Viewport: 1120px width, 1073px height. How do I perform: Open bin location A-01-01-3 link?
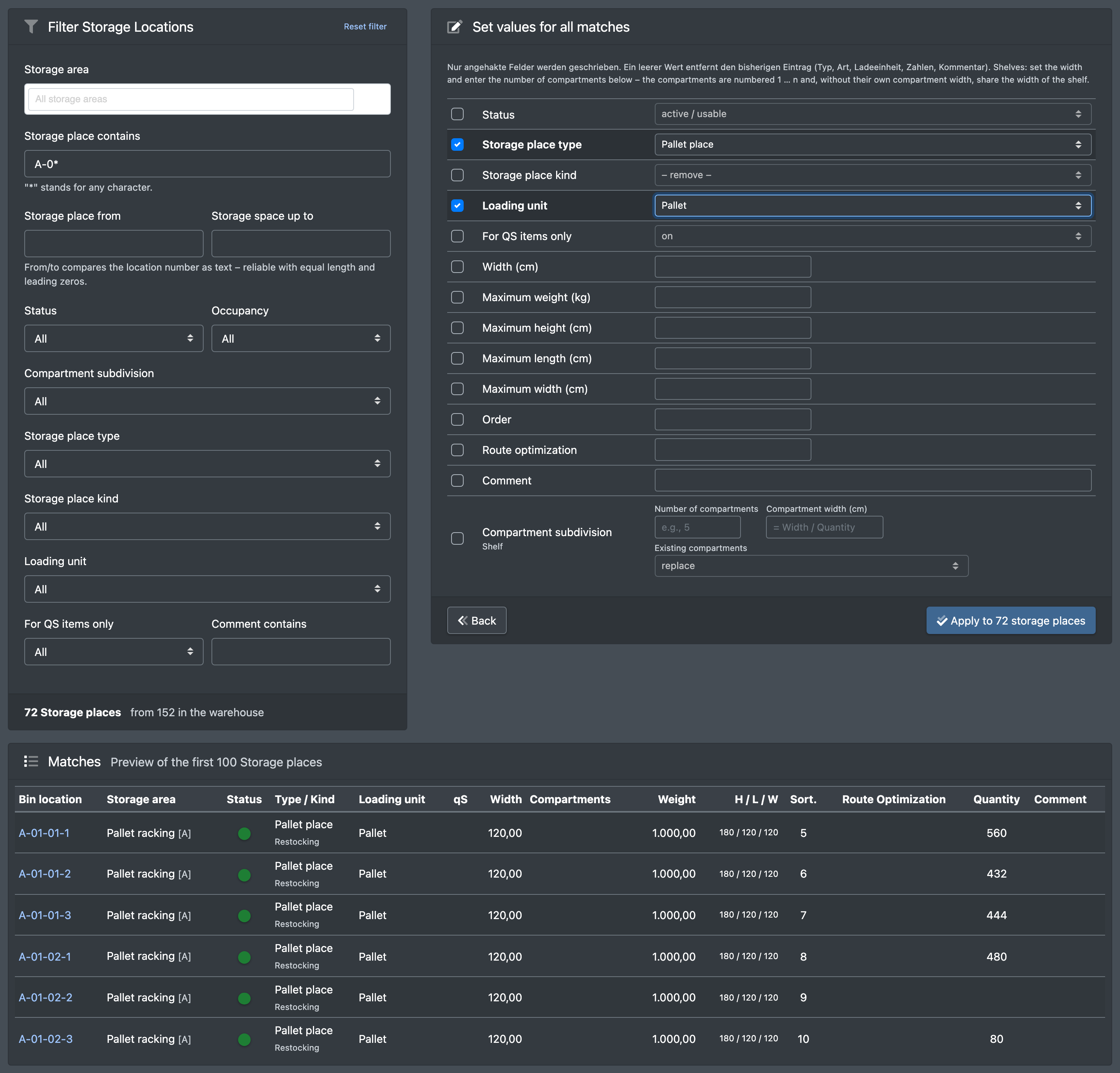coord(45,915)
